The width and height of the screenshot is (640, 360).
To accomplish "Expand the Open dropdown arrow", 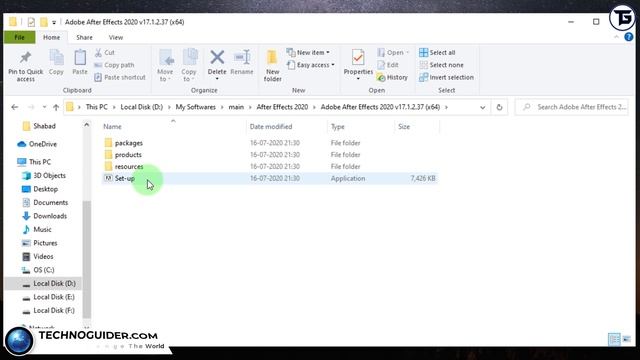I will click(x=407, y=53).
